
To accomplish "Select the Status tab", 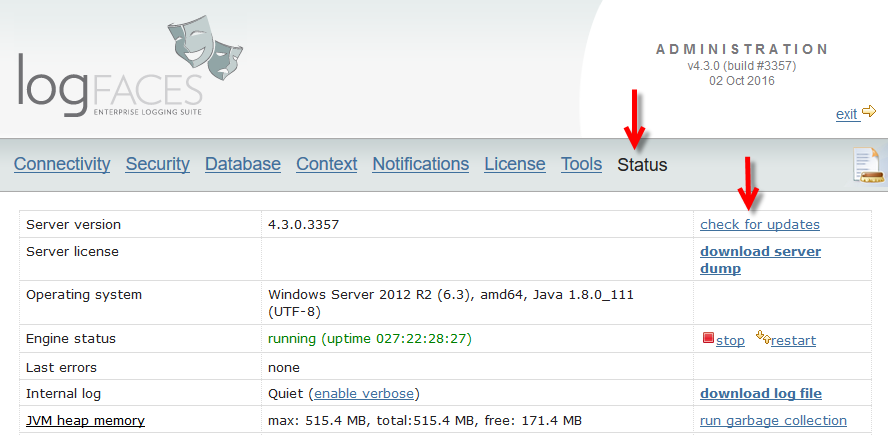I will click(x=642, y=165).
